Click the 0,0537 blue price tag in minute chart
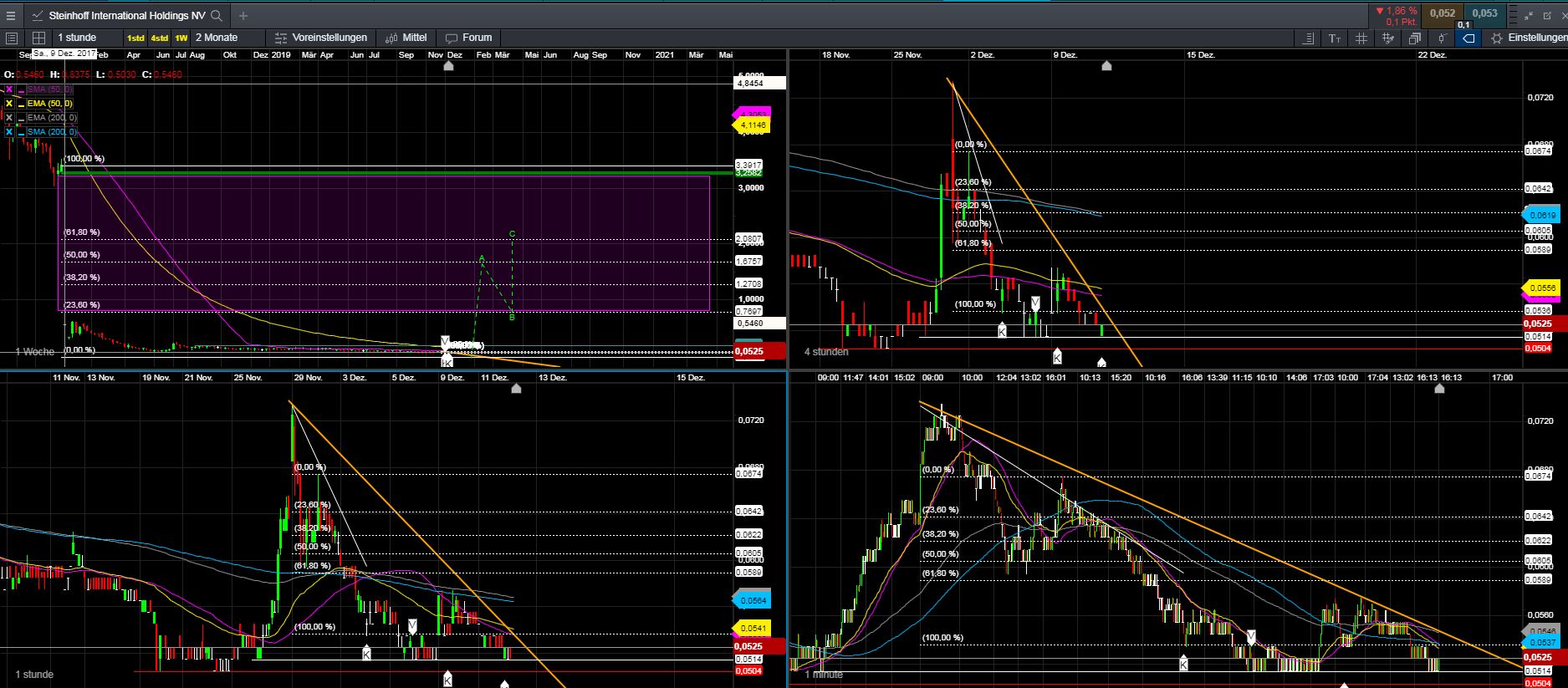 pos(1540,643)
